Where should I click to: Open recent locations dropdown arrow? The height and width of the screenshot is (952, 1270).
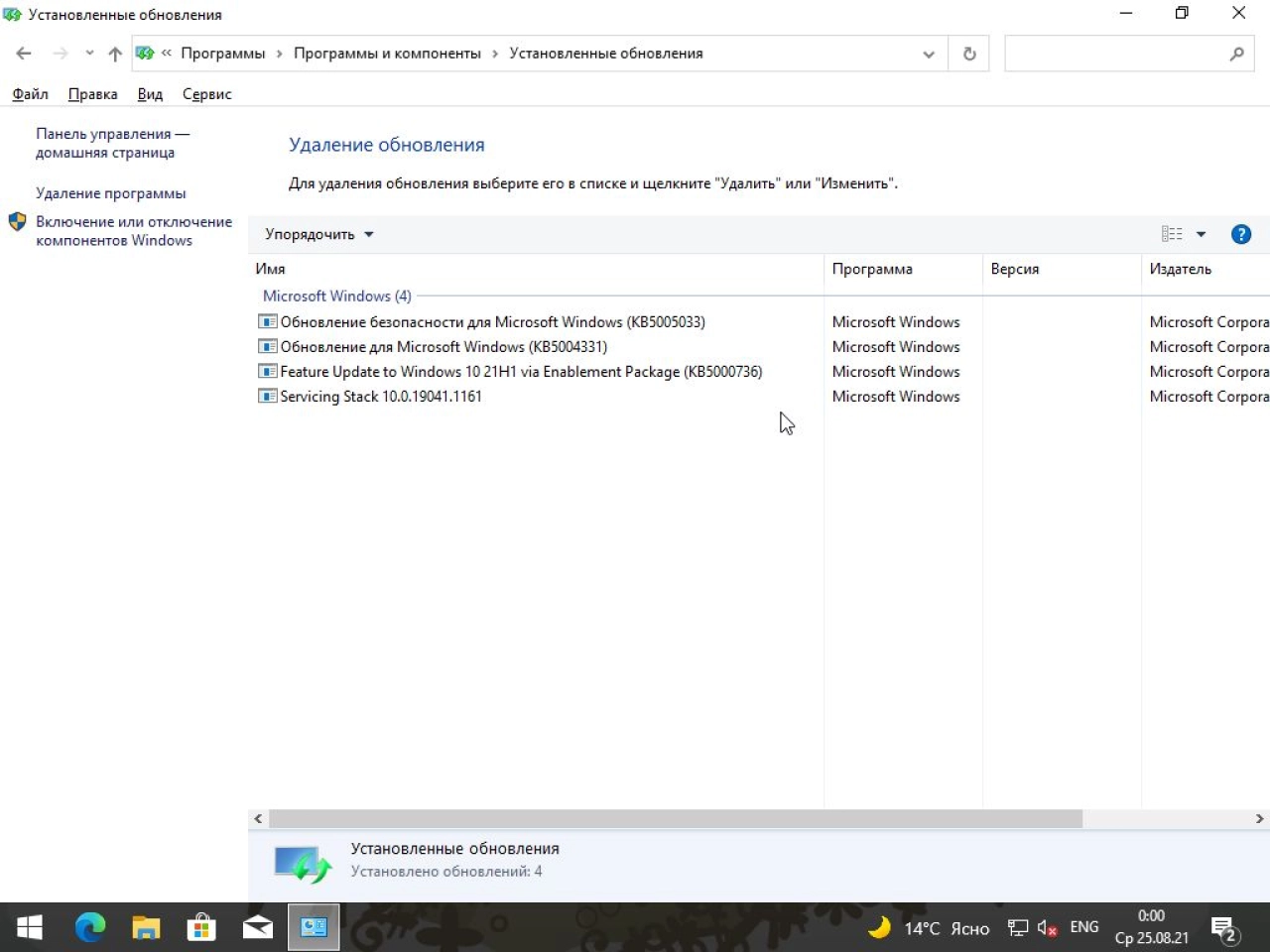(89, 54)
